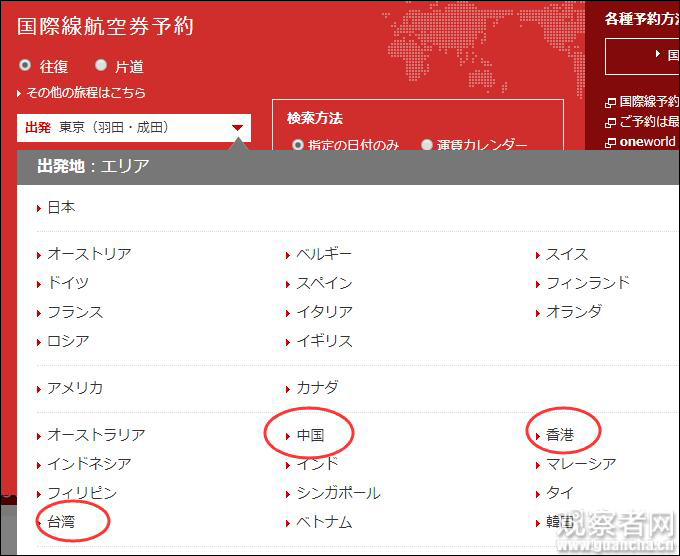
Task: Click the red arrow bullet beside 日本
Action: tap(39, 209)
